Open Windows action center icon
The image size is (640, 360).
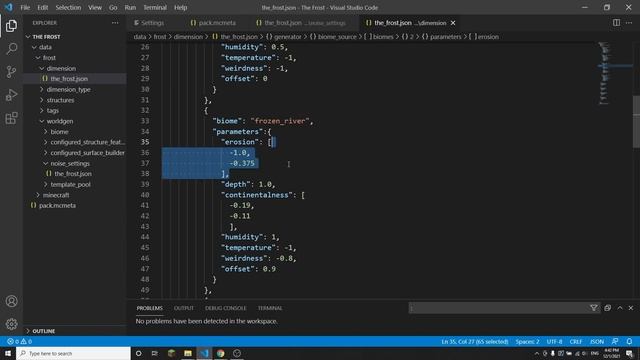pos(629,353)
